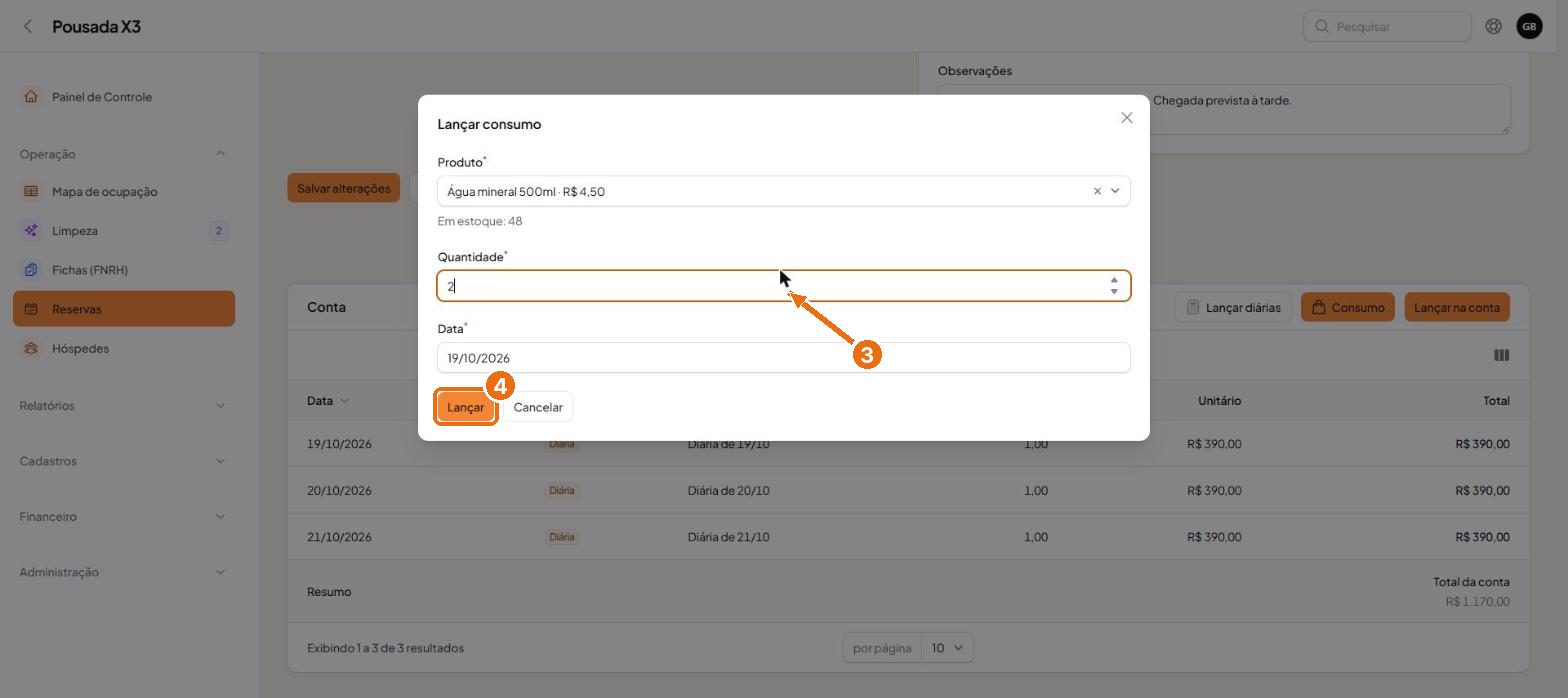Viewport: 1568px width, 698px height.
Task: Click the Limpeza sparkle icon
Action: [x=31, y=231]
